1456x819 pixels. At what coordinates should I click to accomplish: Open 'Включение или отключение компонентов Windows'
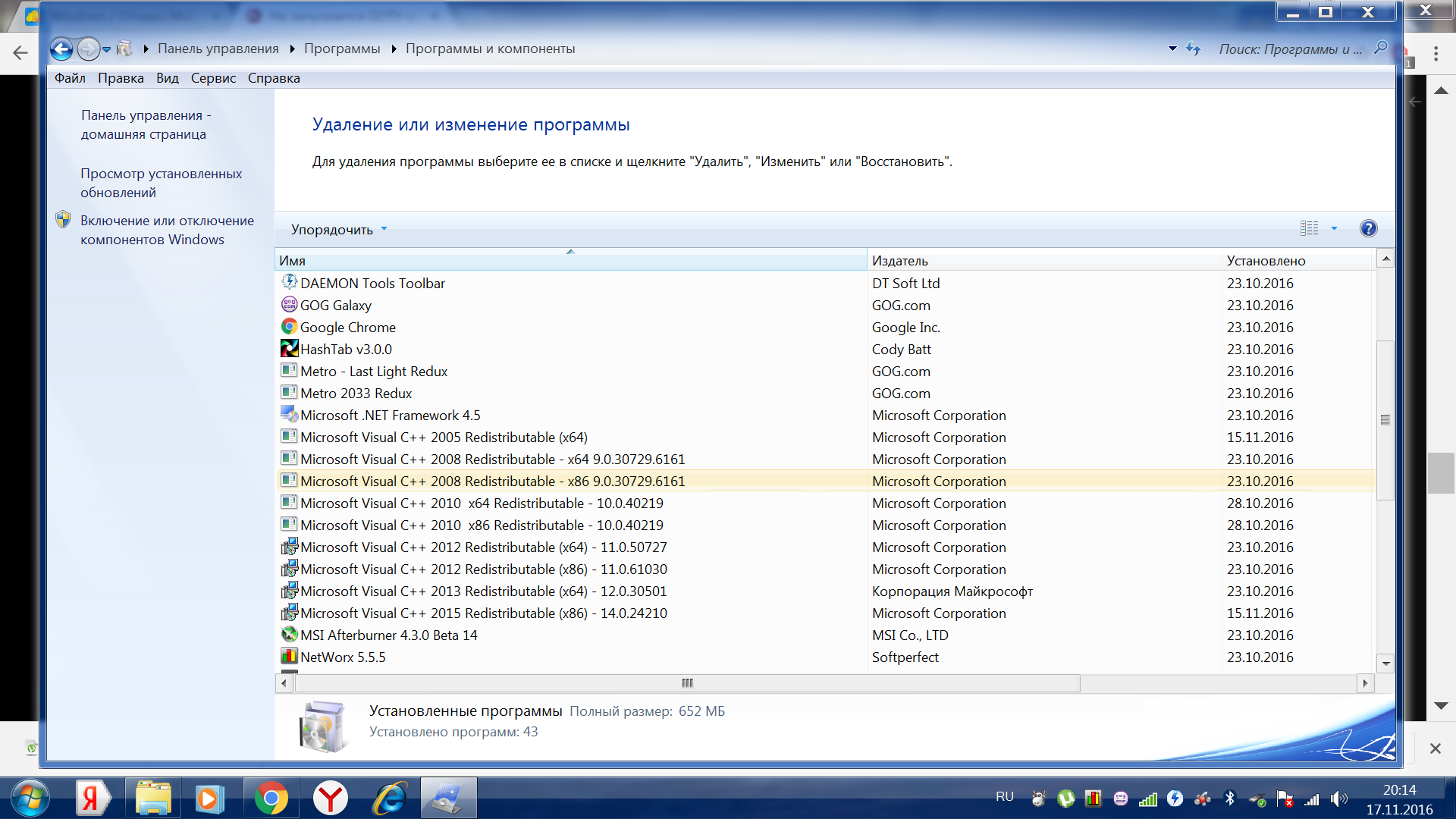[167, 230]
